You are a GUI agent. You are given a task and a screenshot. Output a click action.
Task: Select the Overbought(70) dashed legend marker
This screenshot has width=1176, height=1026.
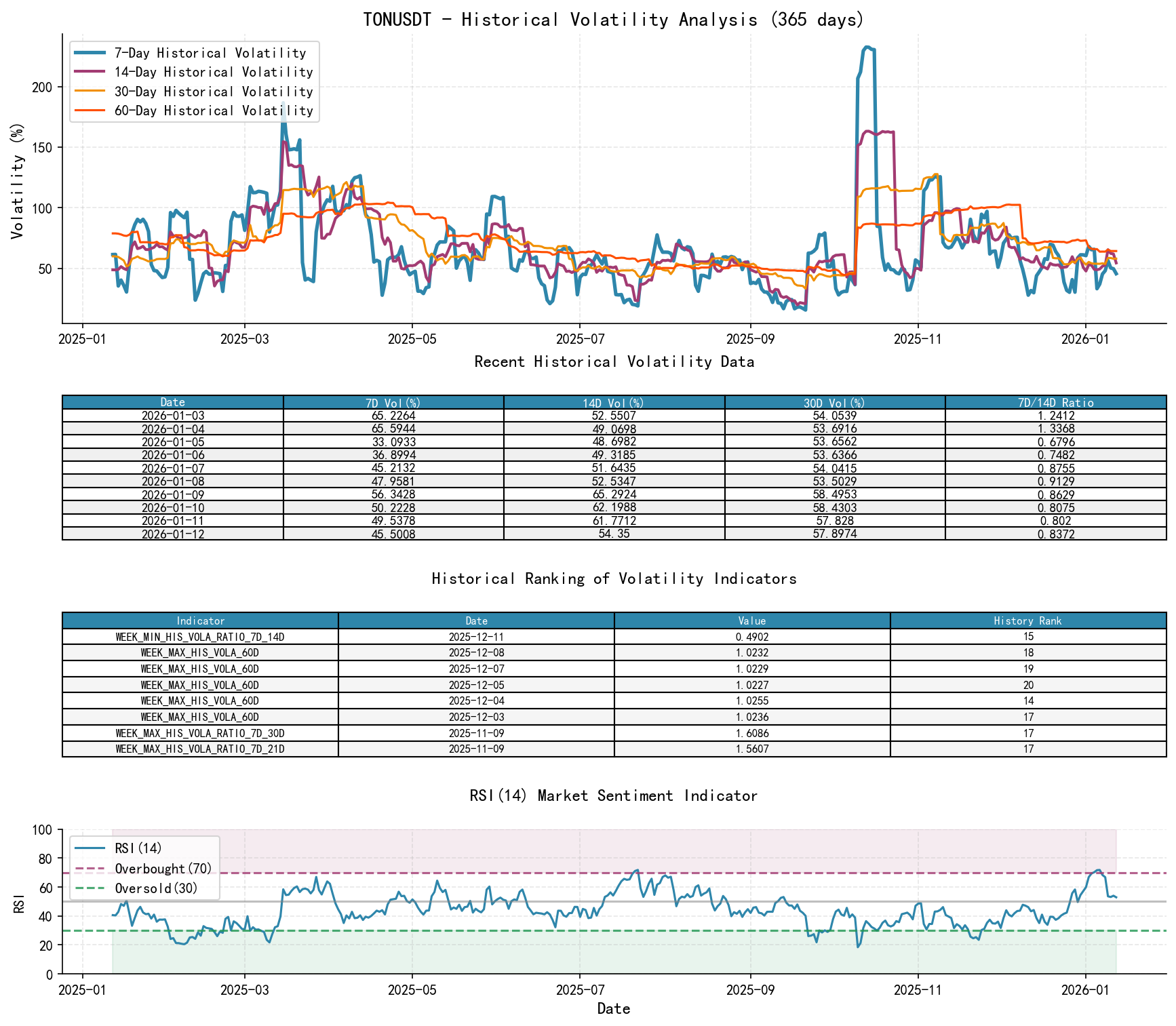[x=92, y=868]
